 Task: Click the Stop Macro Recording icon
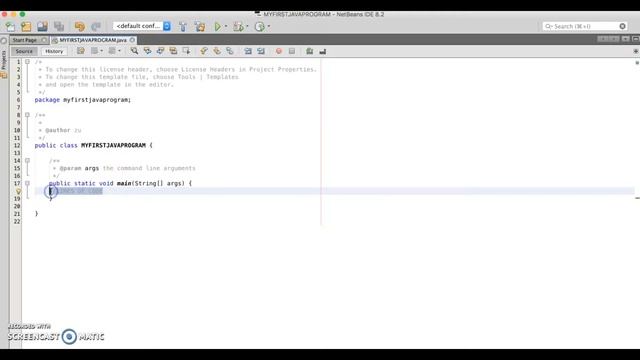pyautogui.click(x=292, y=51)
